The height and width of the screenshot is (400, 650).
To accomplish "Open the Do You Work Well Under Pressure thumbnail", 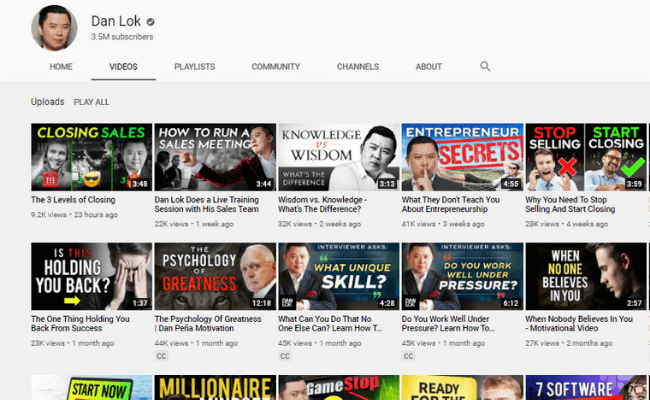I will pos(462,276).
